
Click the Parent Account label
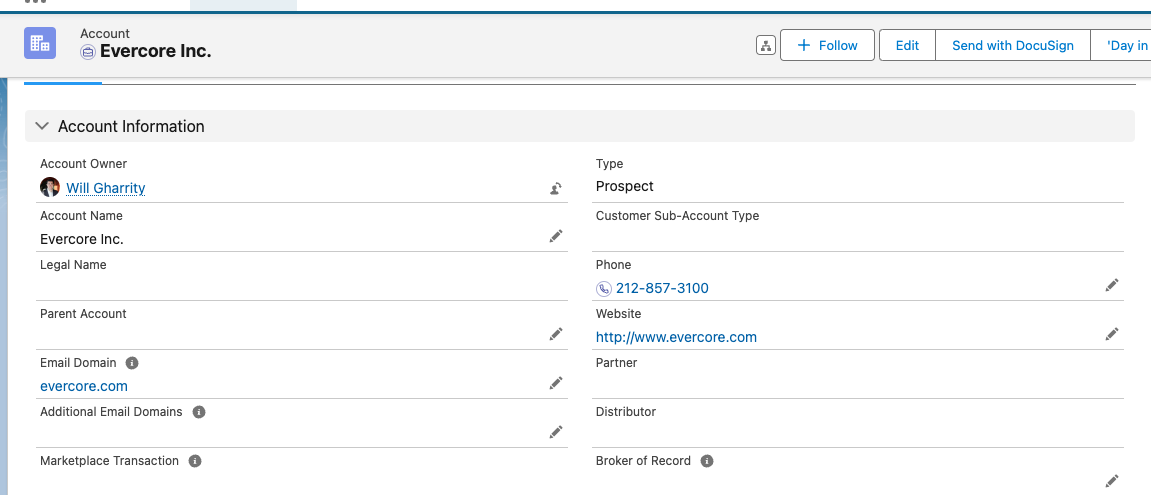[x=83, y=314]
